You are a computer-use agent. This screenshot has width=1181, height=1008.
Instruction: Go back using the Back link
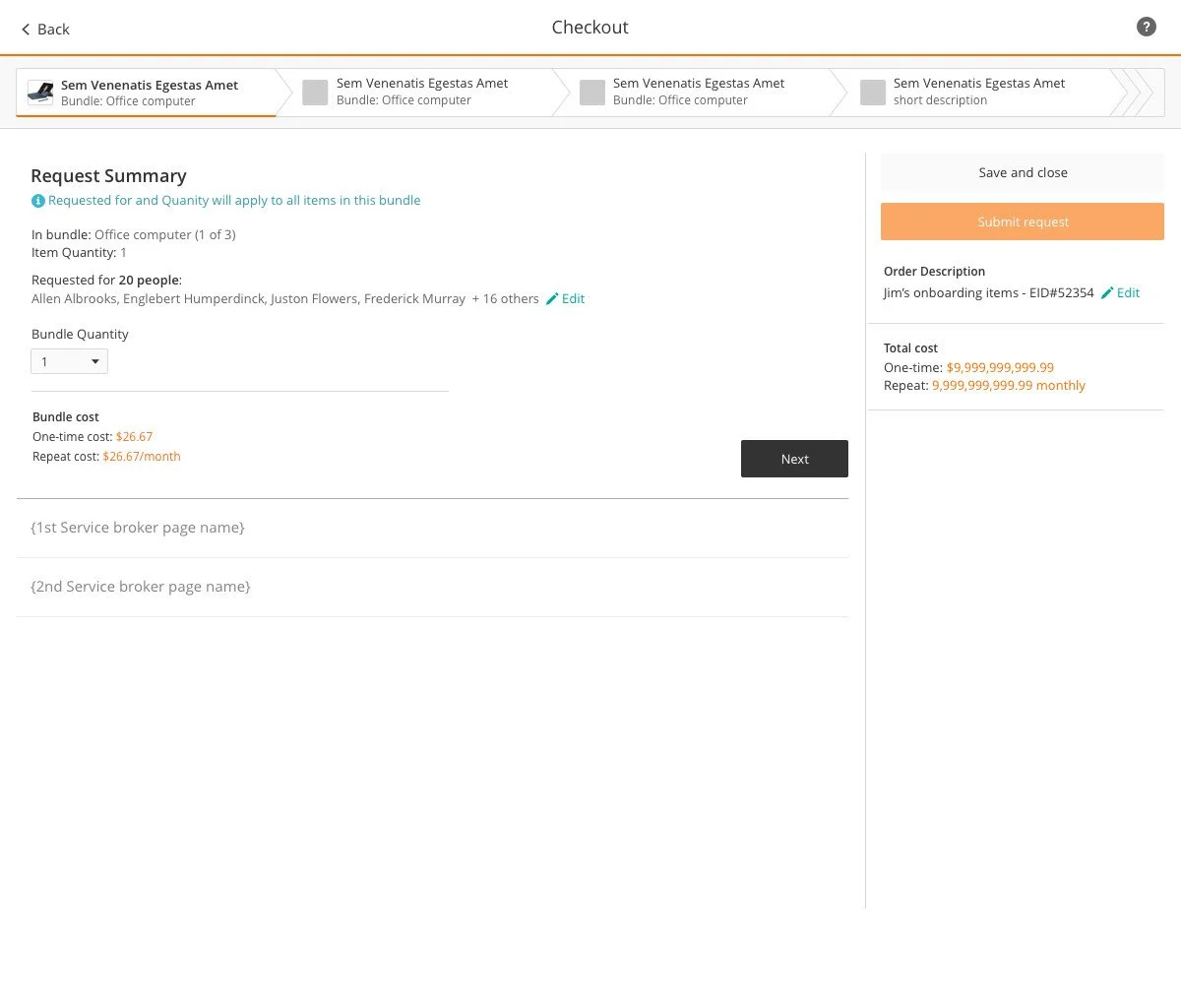pyautogui.click(x=45, y=30)
